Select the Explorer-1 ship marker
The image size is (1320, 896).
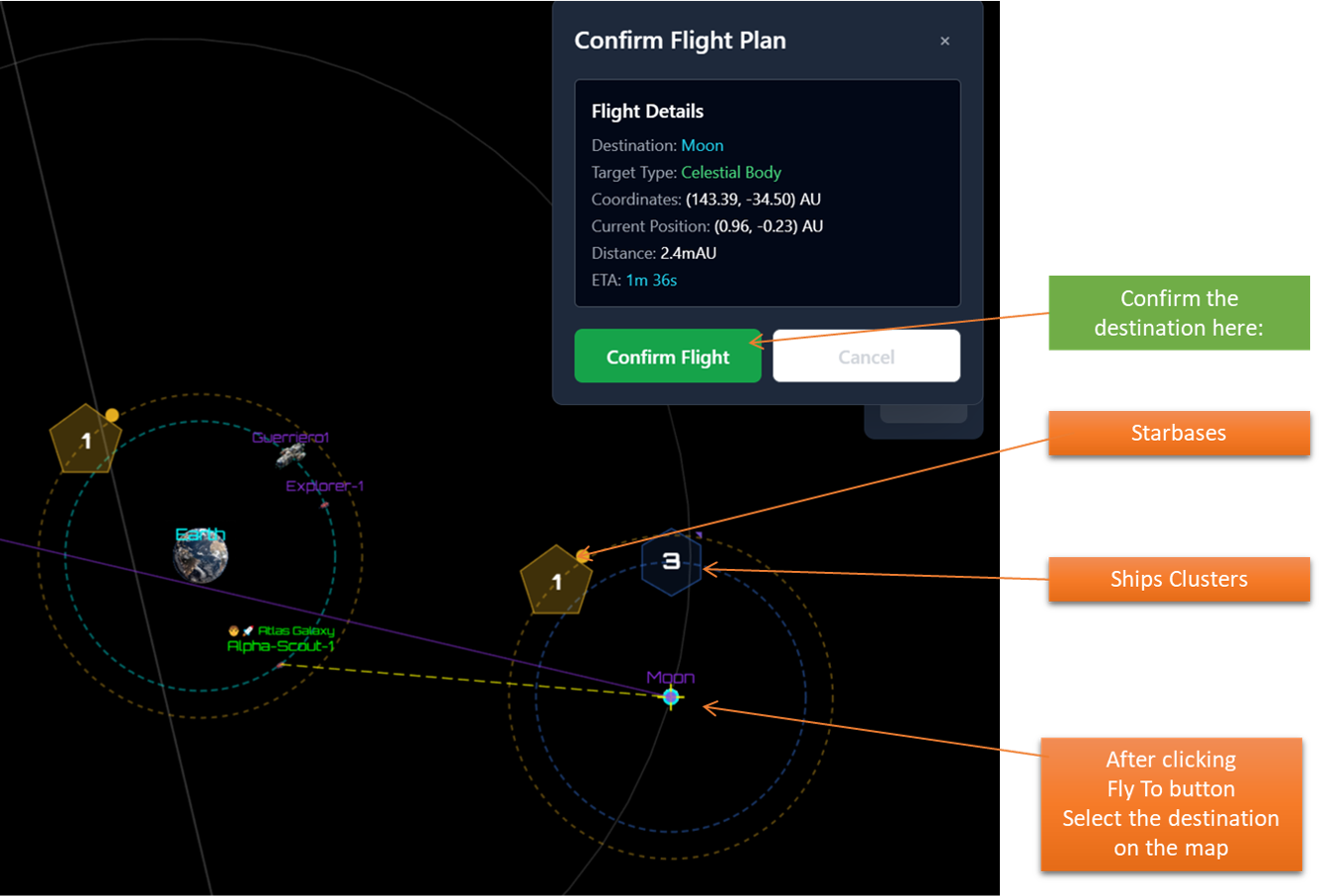(x=324, y=504)
